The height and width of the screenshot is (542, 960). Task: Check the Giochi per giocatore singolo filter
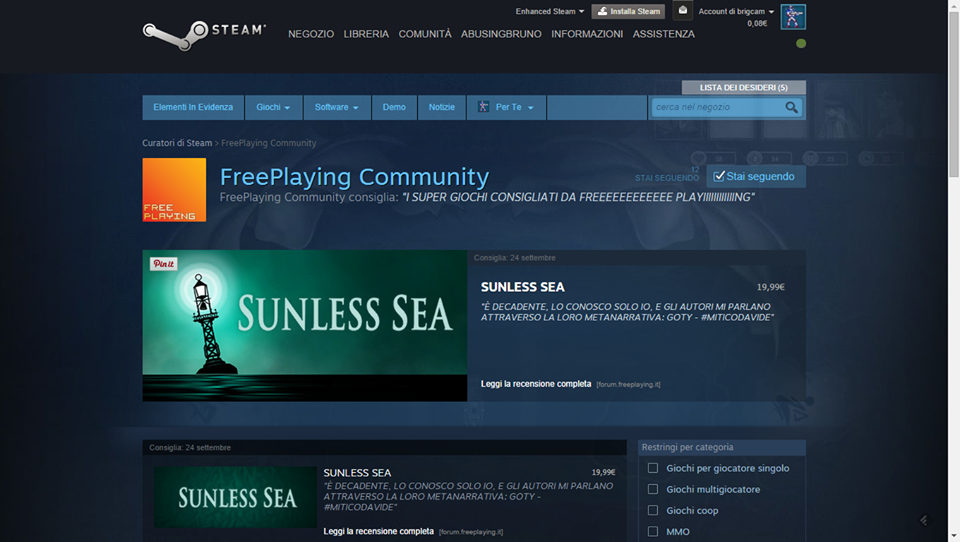[653, 468]
